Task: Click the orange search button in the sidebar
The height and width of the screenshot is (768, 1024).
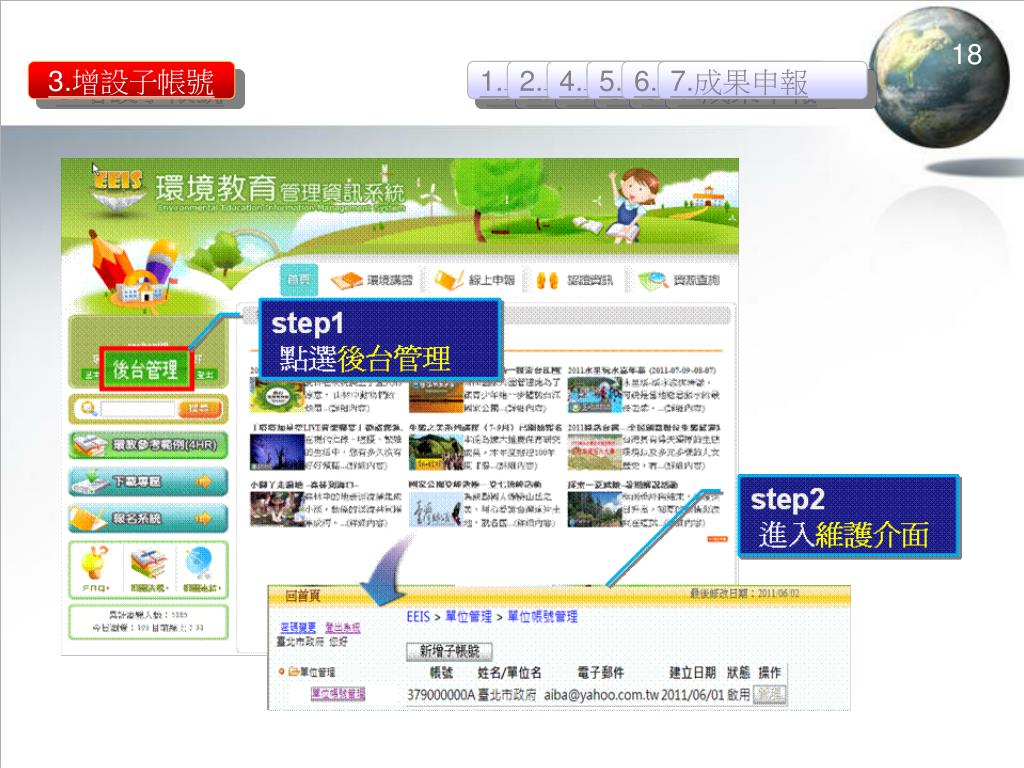Action: pos(199,409)
